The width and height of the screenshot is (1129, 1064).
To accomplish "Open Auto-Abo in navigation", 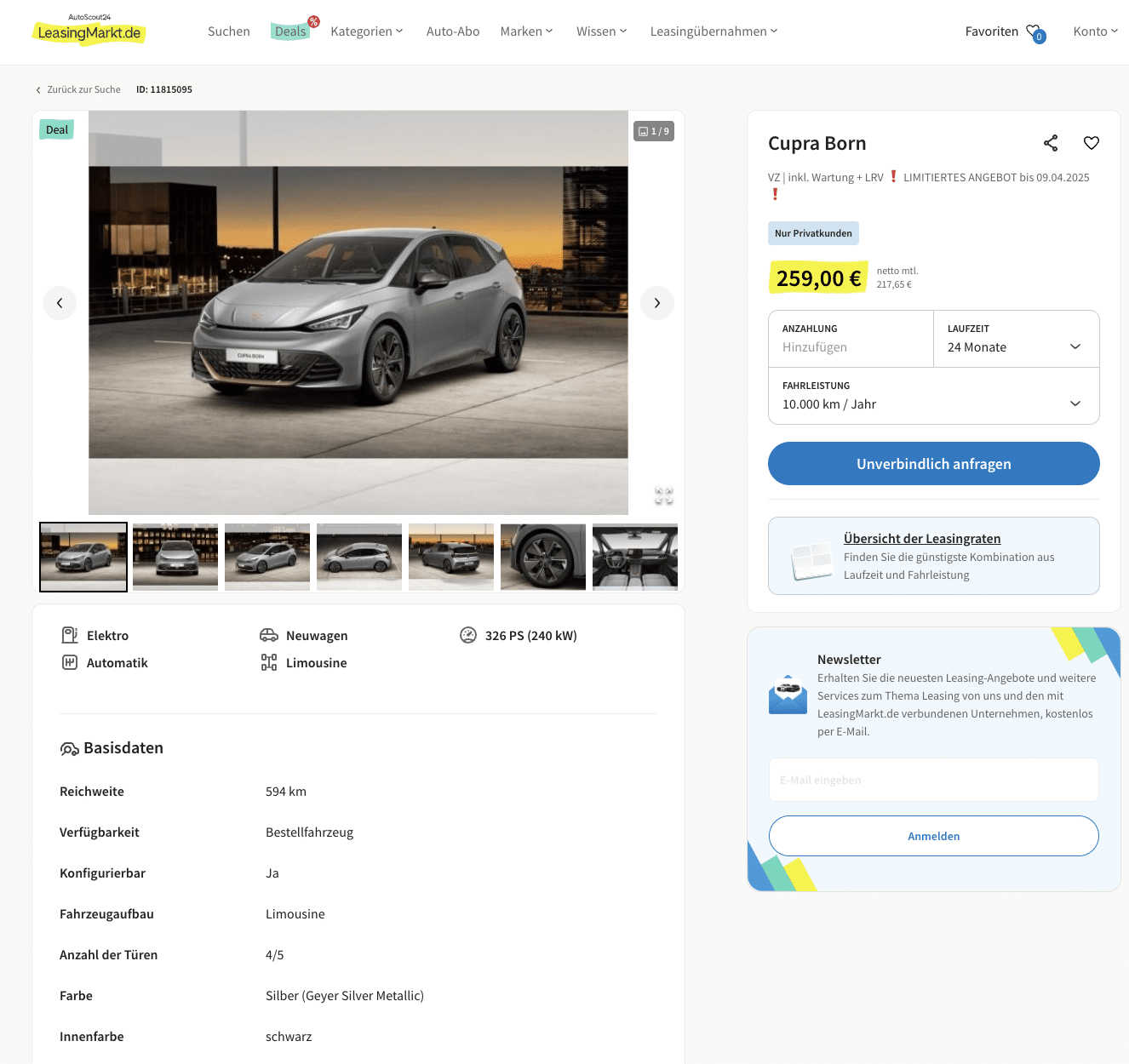I will click(x=453, y=31).
